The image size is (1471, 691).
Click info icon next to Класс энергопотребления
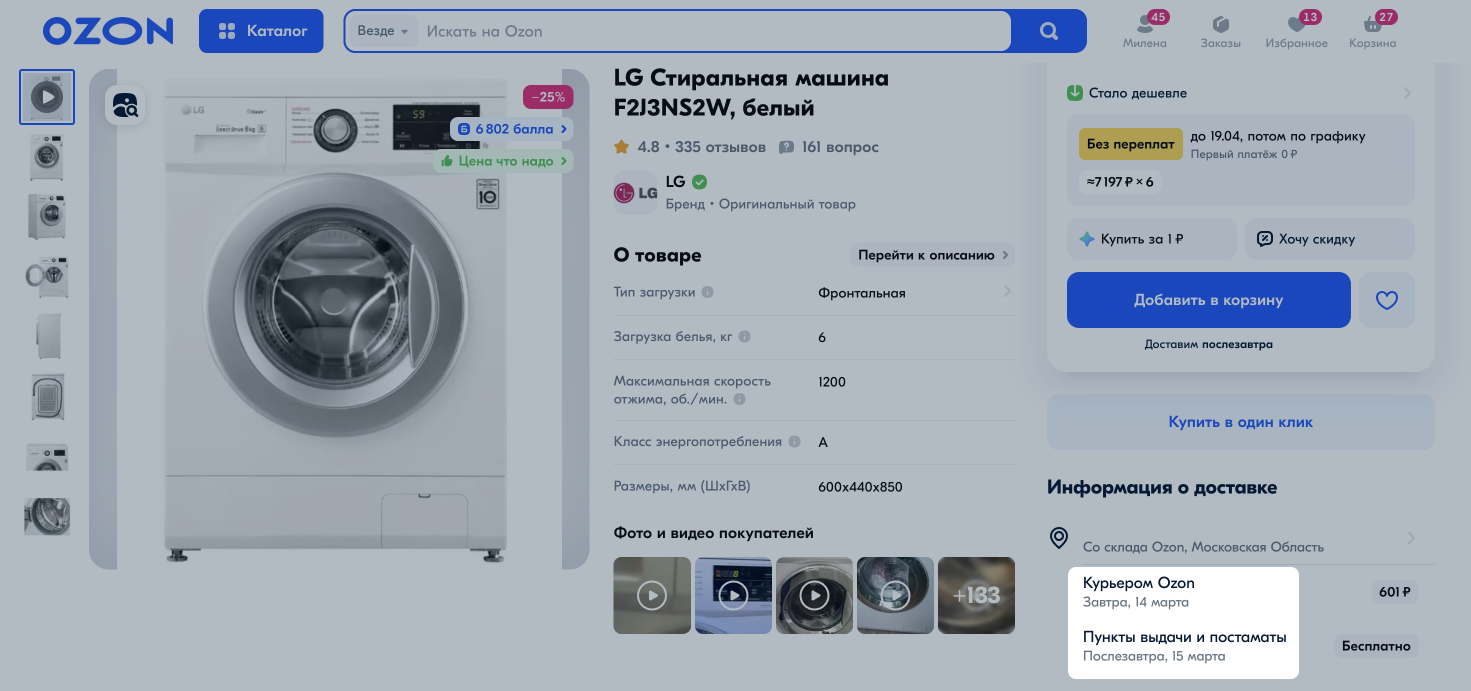[x=794, y=442]
